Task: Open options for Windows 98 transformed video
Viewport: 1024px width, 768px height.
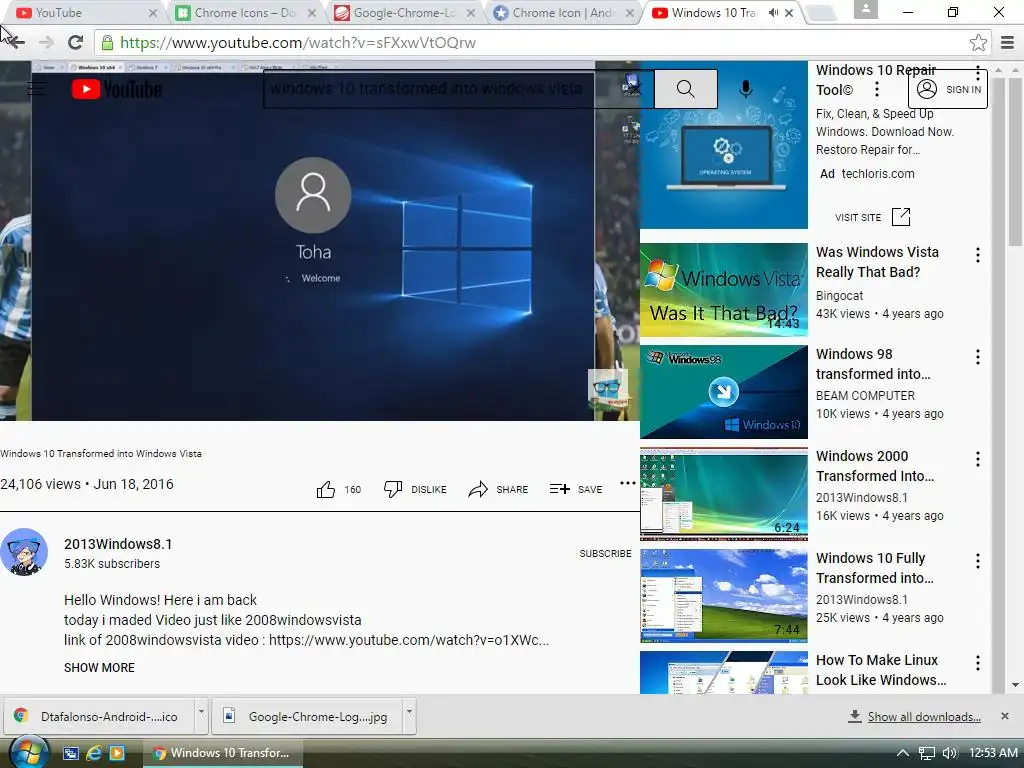Action: pyautogui.click(x=978, y=357)
